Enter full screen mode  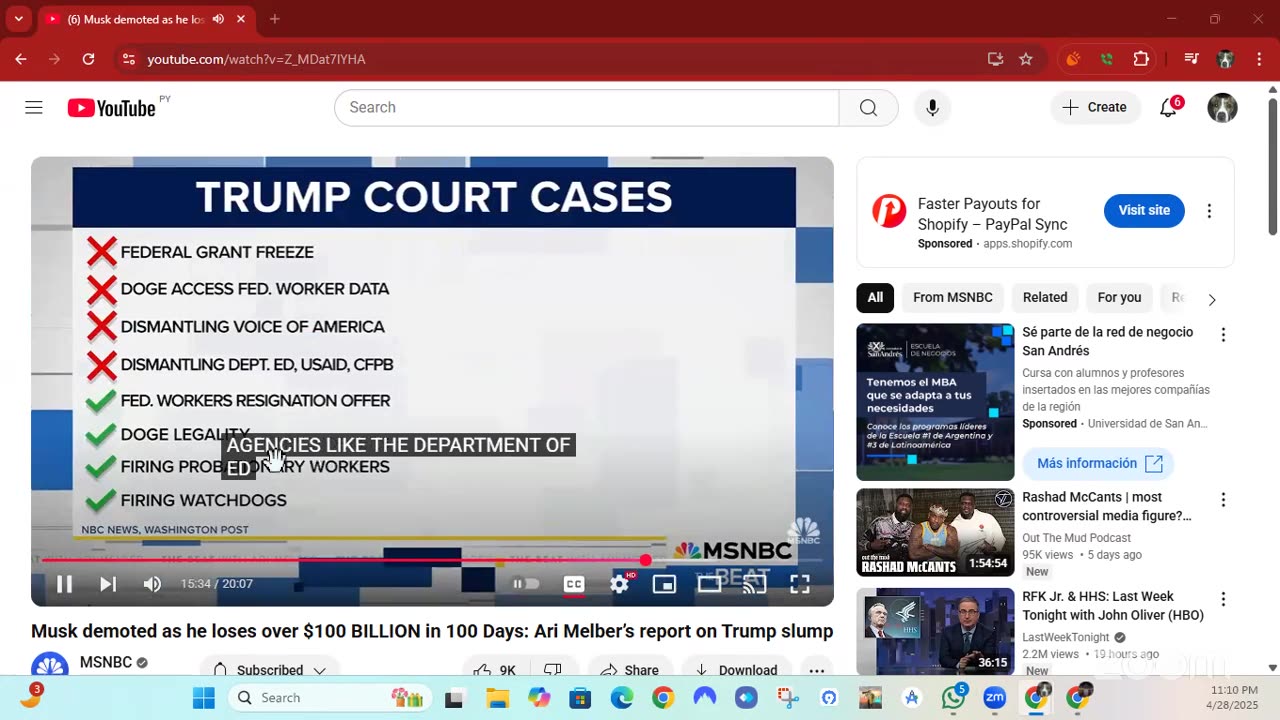click(x=800, y=584)
